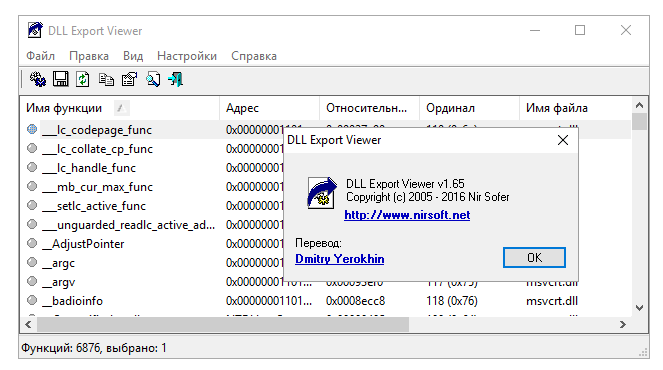
Task: Select the _badioinfo function name
Action: (72, 301)
